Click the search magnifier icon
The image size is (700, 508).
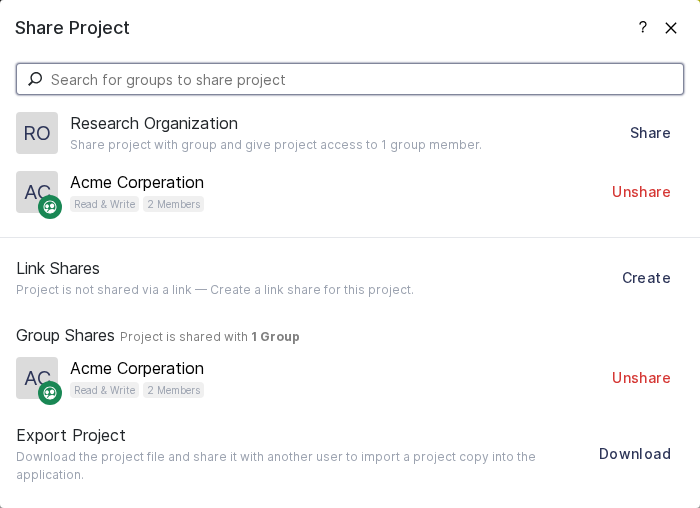point(35,79)
